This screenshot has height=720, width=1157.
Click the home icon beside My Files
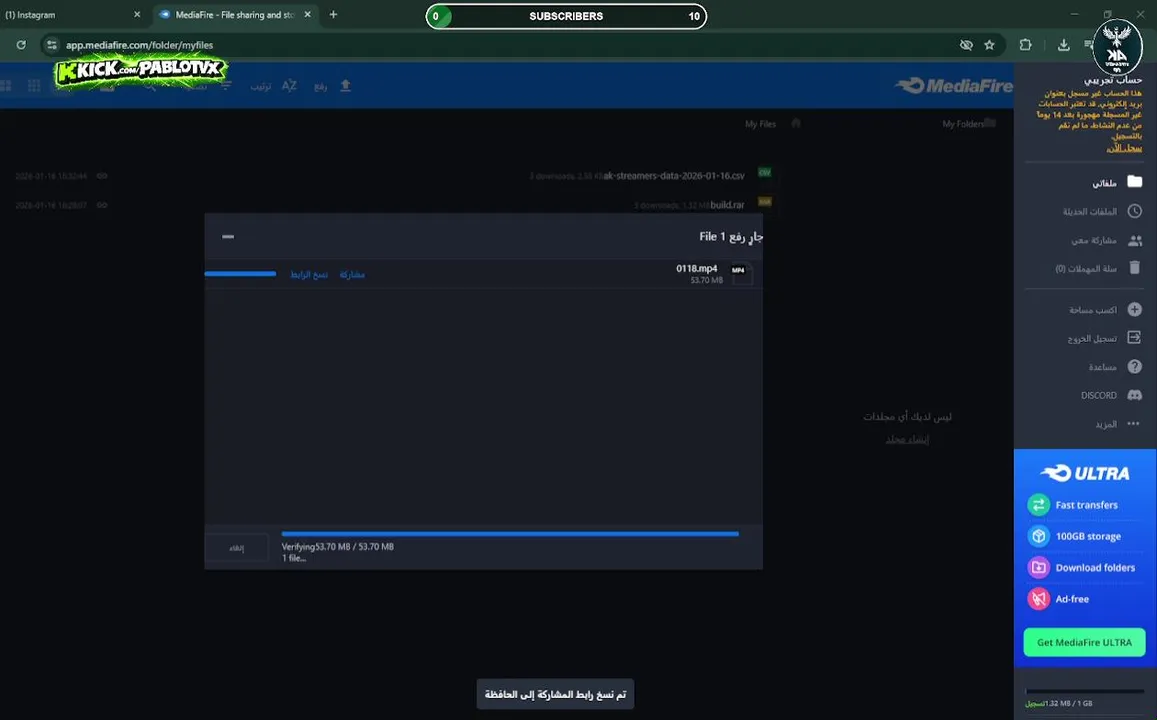coord(796,123)
